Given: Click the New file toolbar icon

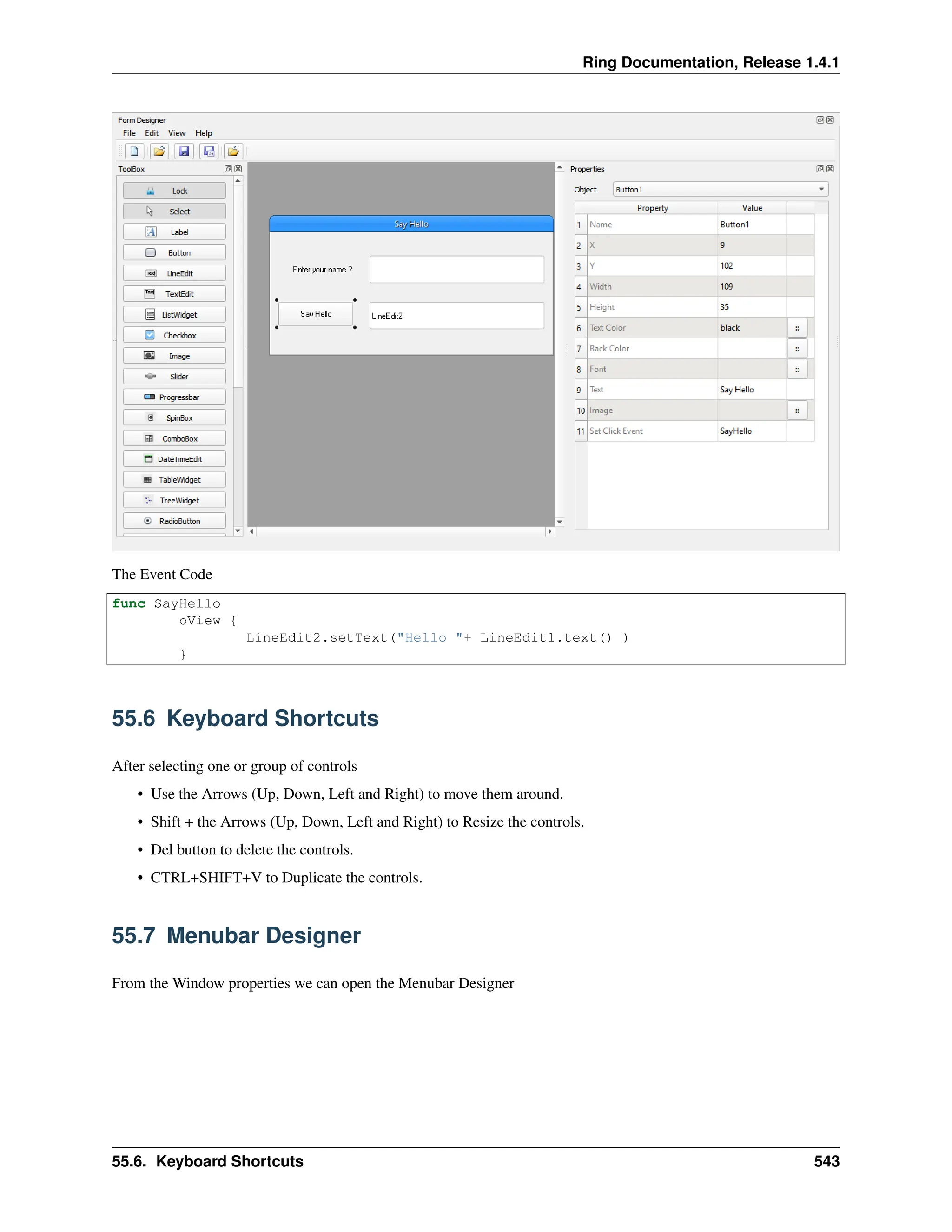Looking at the screenshot, I should (134, 151).
